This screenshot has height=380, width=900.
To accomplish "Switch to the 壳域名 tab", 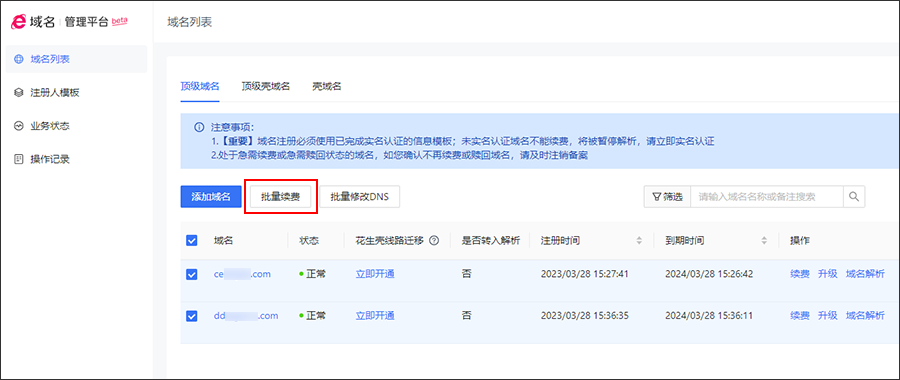I will (x=327, y=87).
